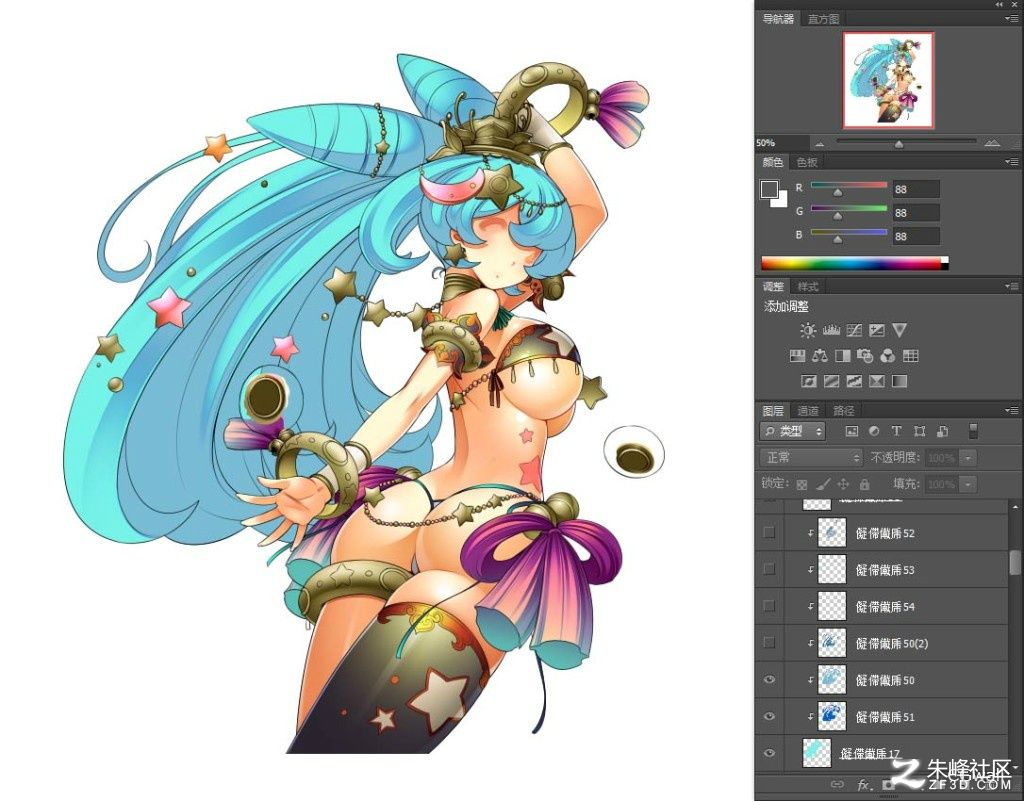Screen dimensions: 1024x801
Task: Add a Photo Filter adjustment
Action: coord(865,356)
